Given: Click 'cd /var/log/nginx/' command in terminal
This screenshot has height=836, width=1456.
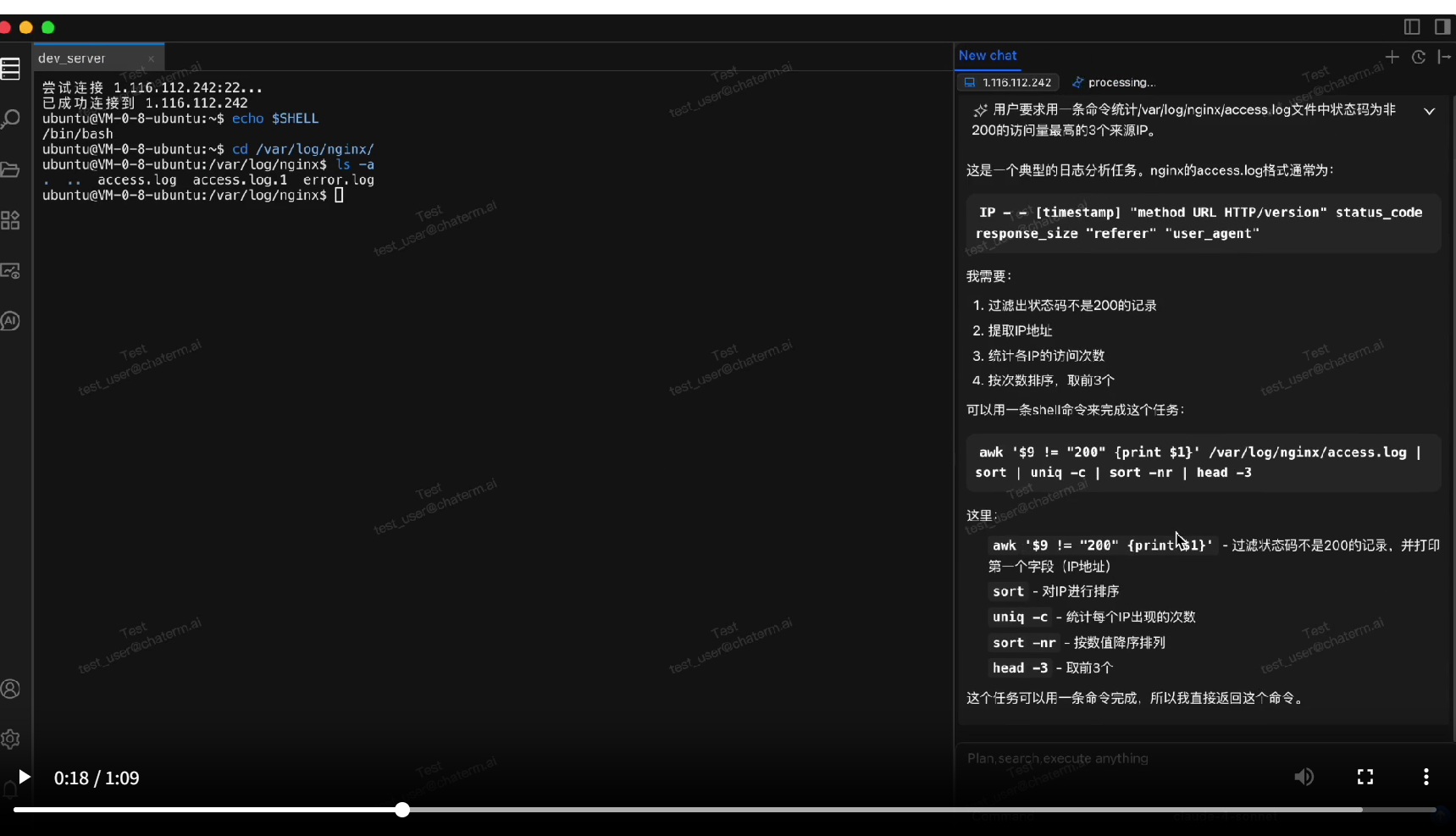Looking at the screenshot, I should pos(303,149).
